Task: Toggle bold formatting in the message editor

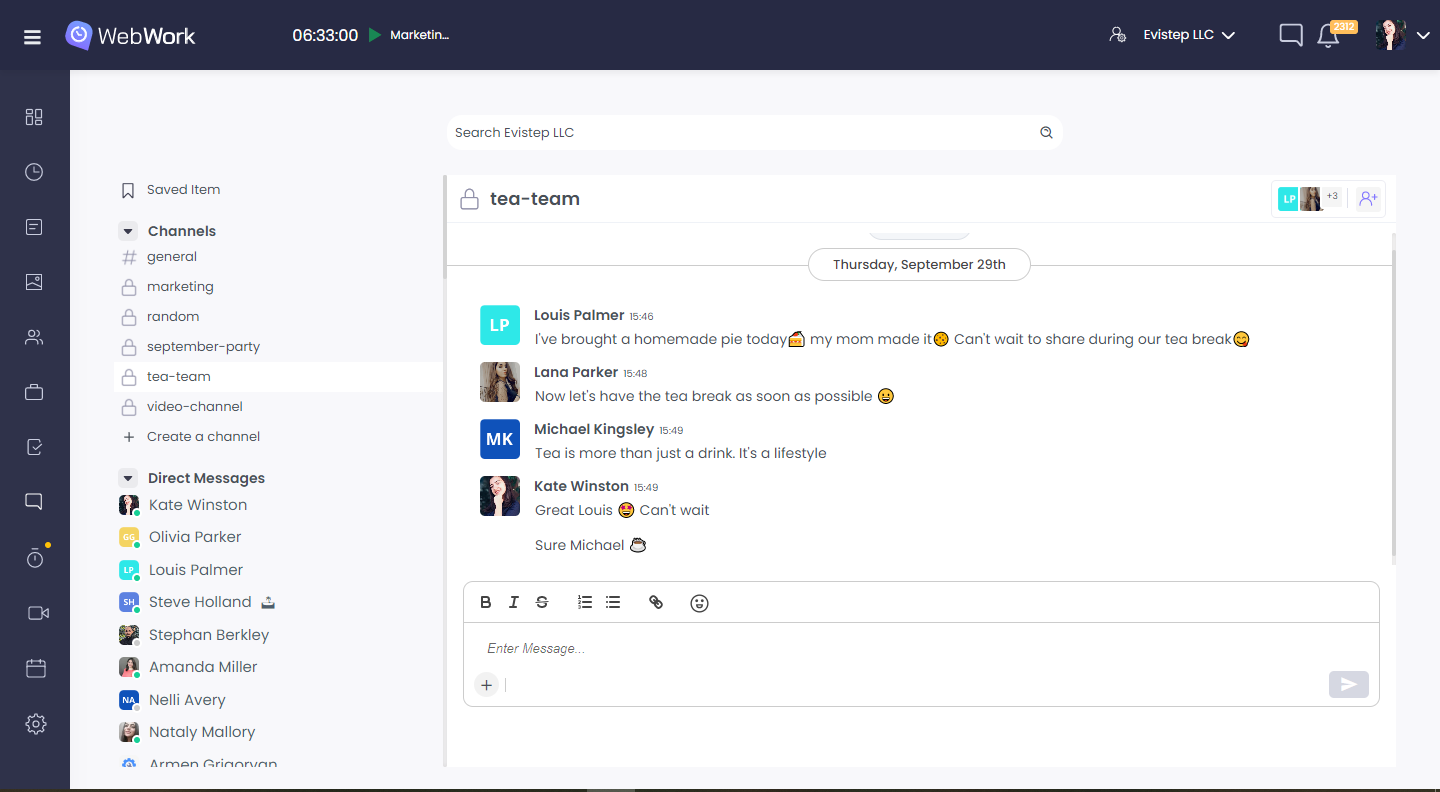Action: click(486, 602)
